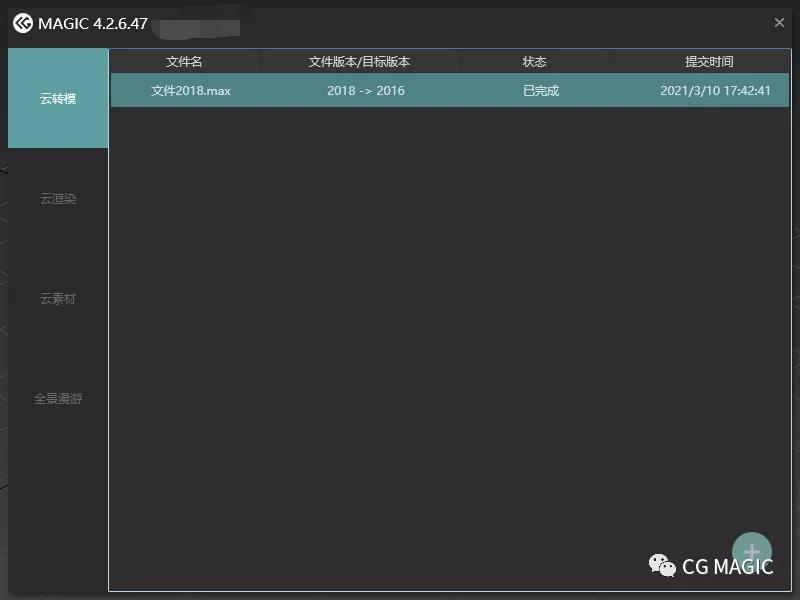Open the 云渲染 tab
This screenshot has height=600, width=800.
(x=58, y=199)
